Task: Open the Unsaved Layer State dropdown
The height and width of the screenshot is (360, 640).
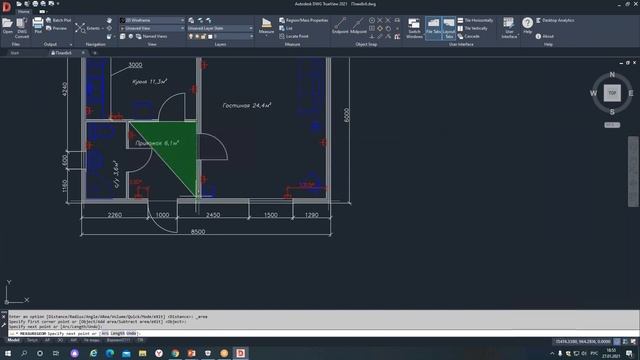Action: (220, 28)
